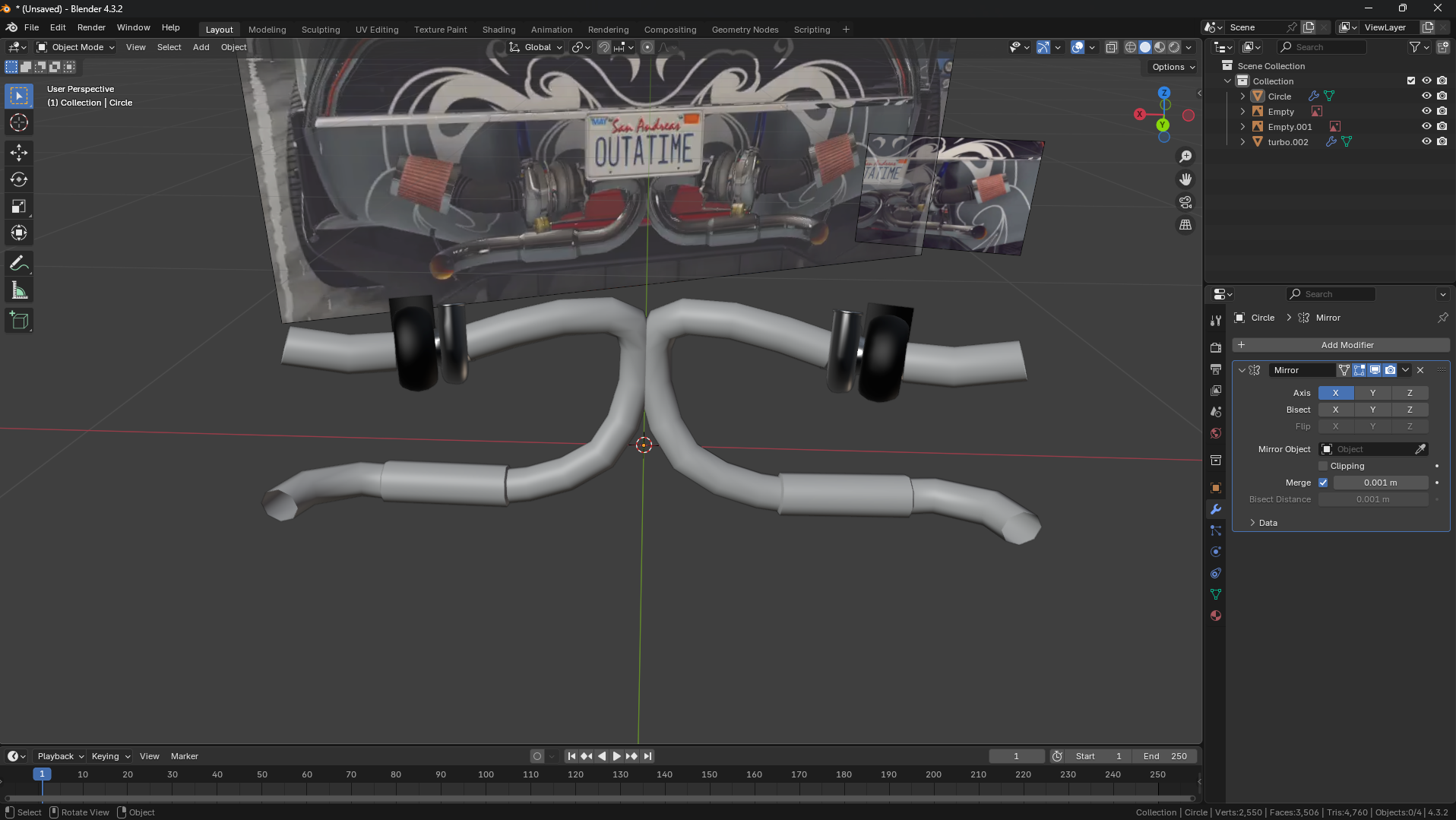Activate the Scale tool
The image size is (1456, 820).
pos(19,206)
